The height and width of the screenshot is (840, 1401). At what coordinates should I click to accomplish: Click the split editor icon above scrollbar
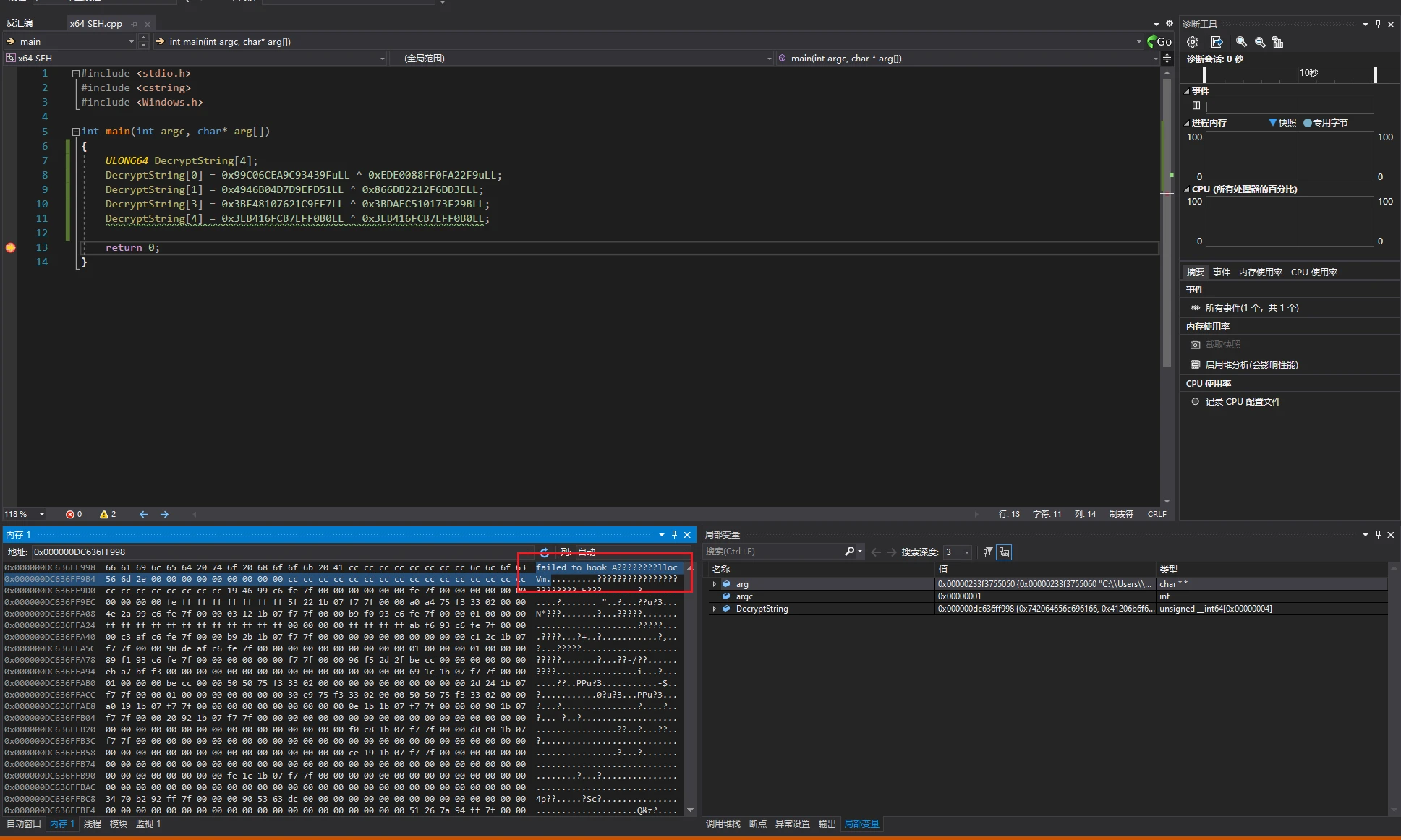tap(1167, 59)
